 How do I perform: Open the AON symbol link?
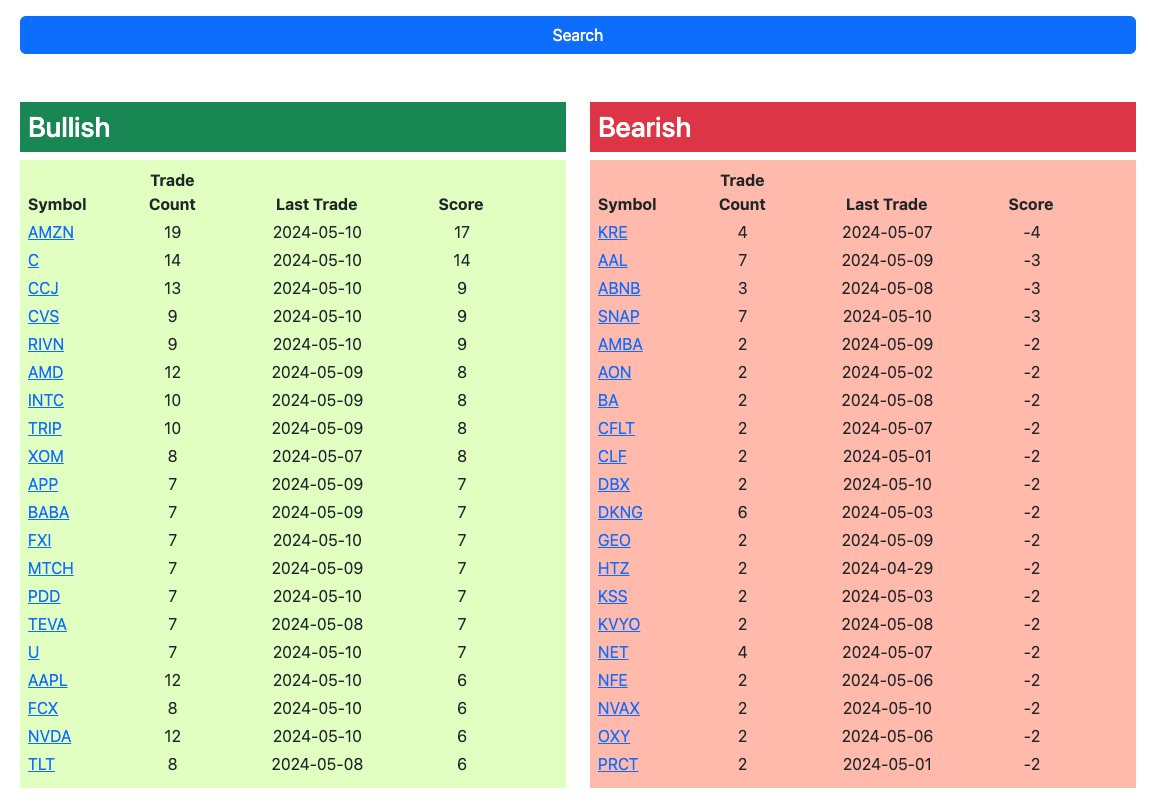pyautogui.click(x=614, y=372)
